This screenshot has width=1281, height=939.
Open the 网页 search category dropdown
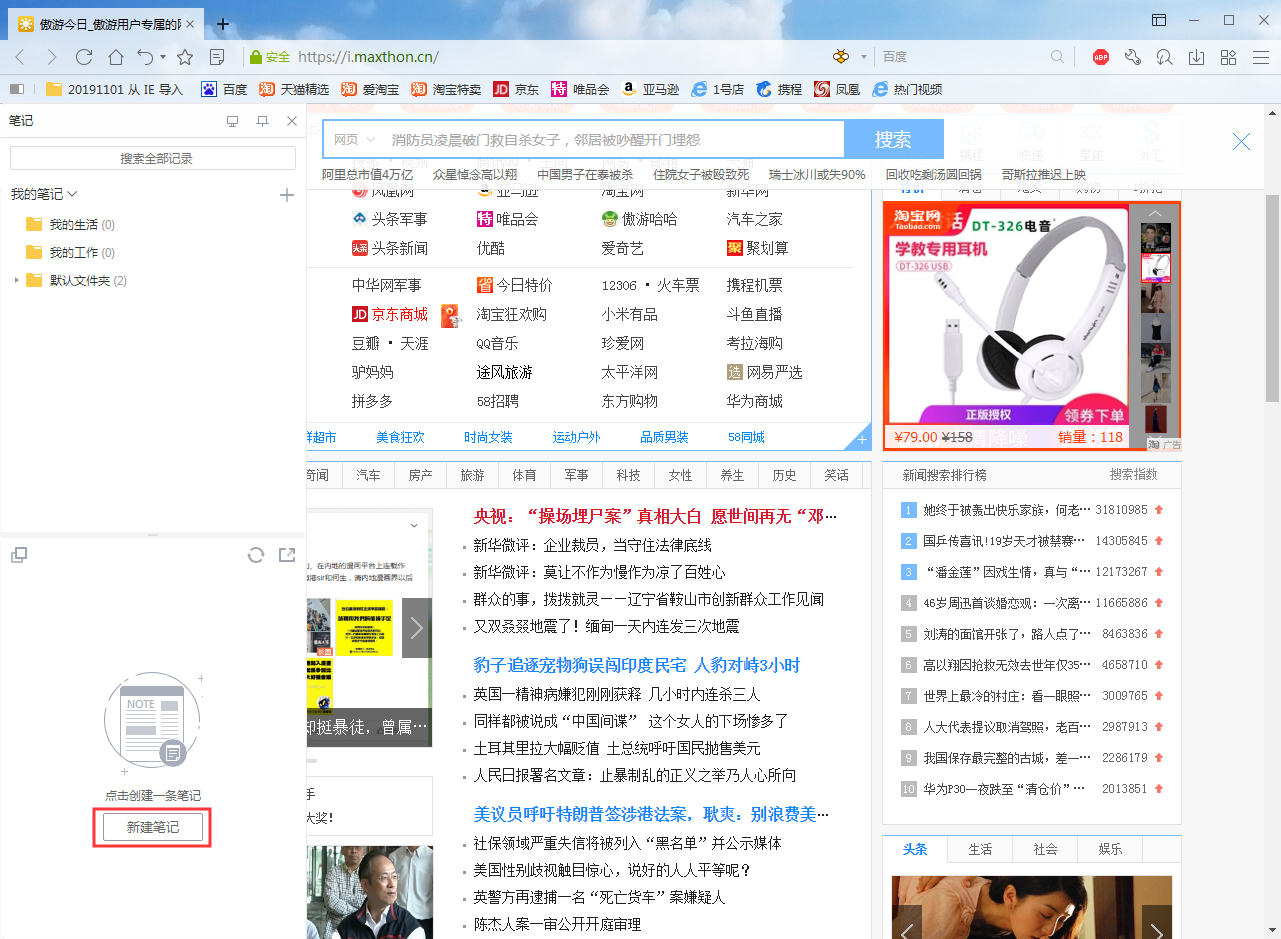(355, 139)
